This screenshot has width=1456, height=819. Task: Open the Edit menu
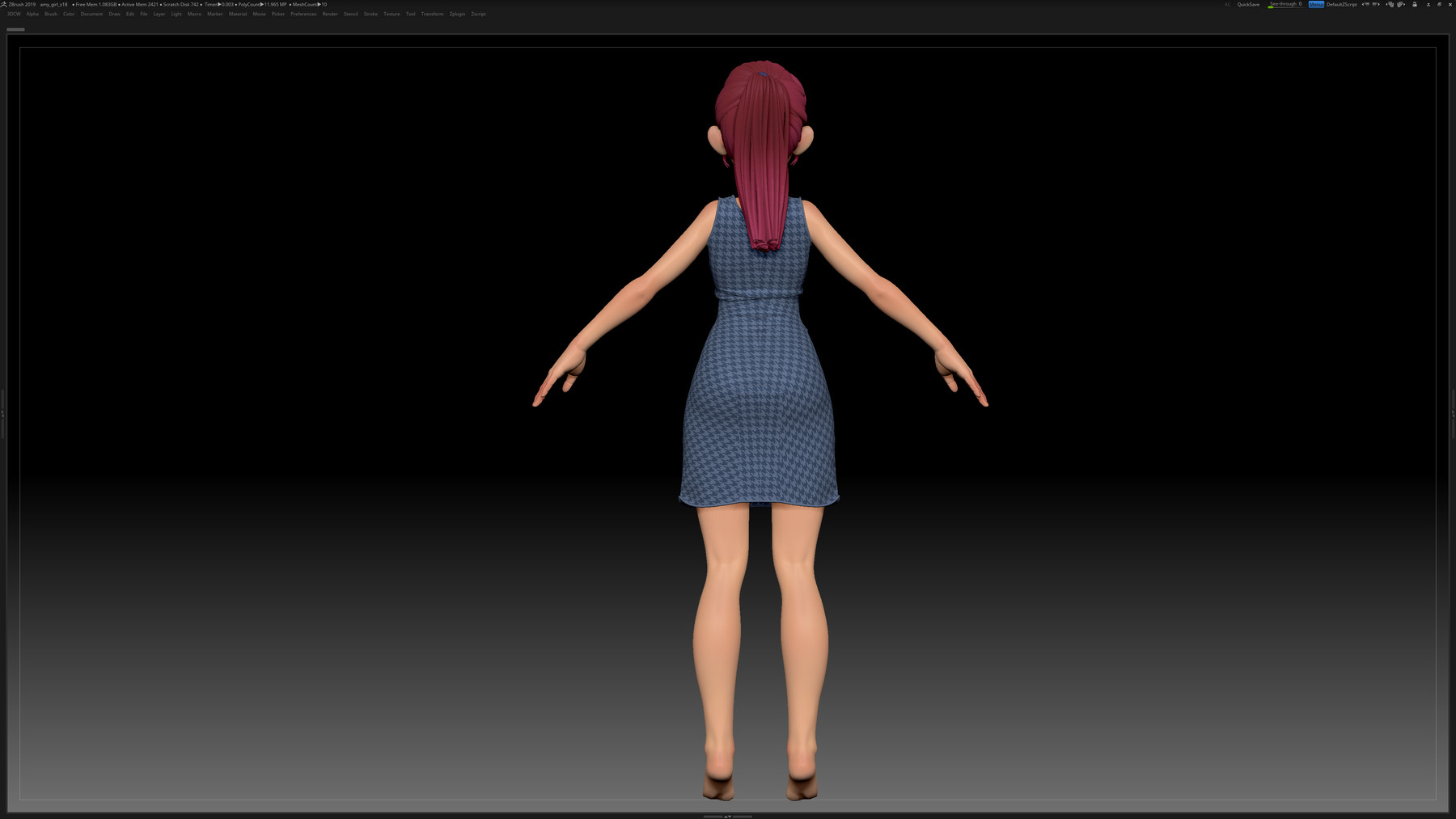point(129,14)
